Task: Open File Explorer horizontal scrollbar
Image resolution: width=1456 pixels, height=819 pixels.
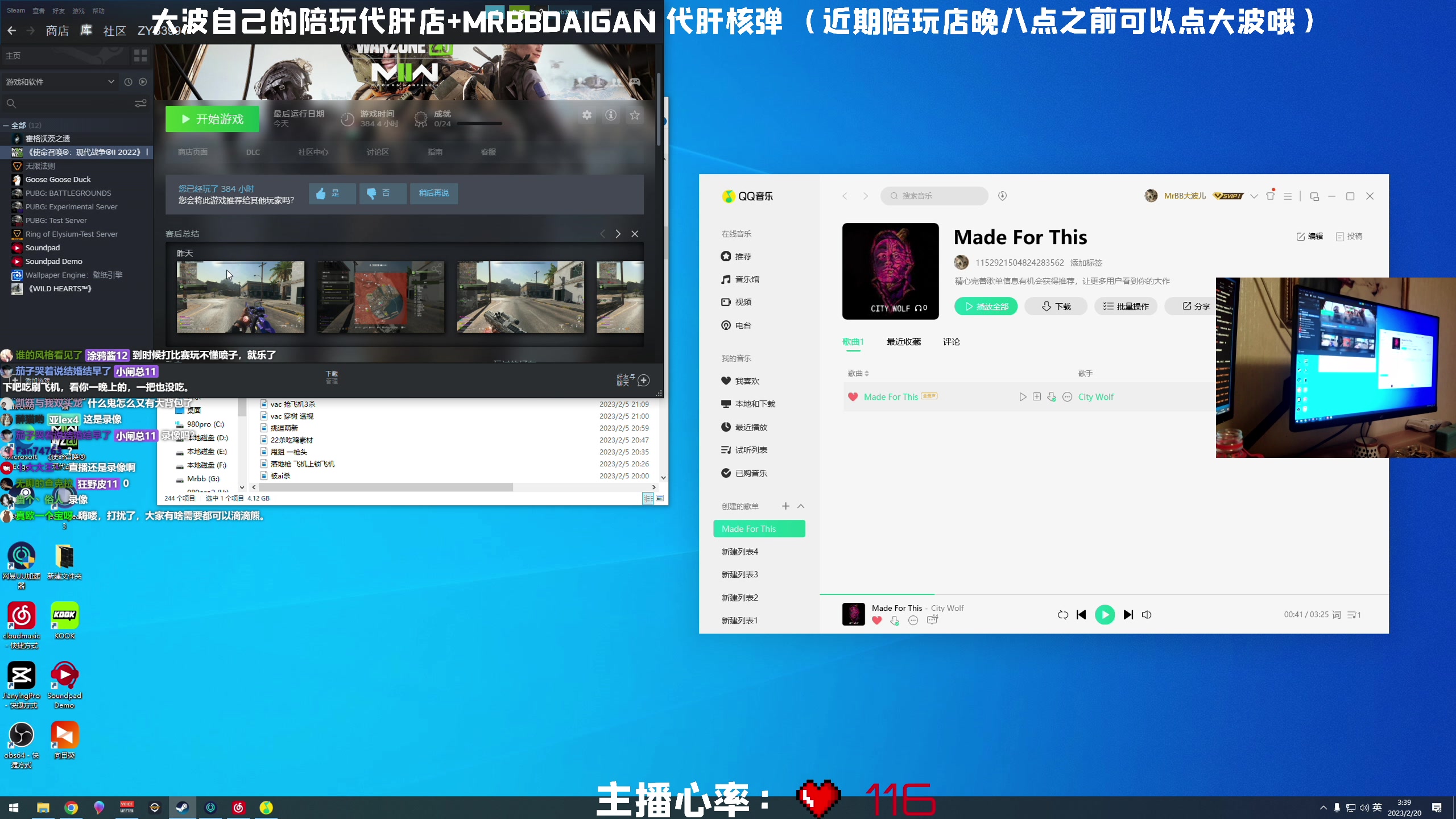Action: [x=387, y=487]
